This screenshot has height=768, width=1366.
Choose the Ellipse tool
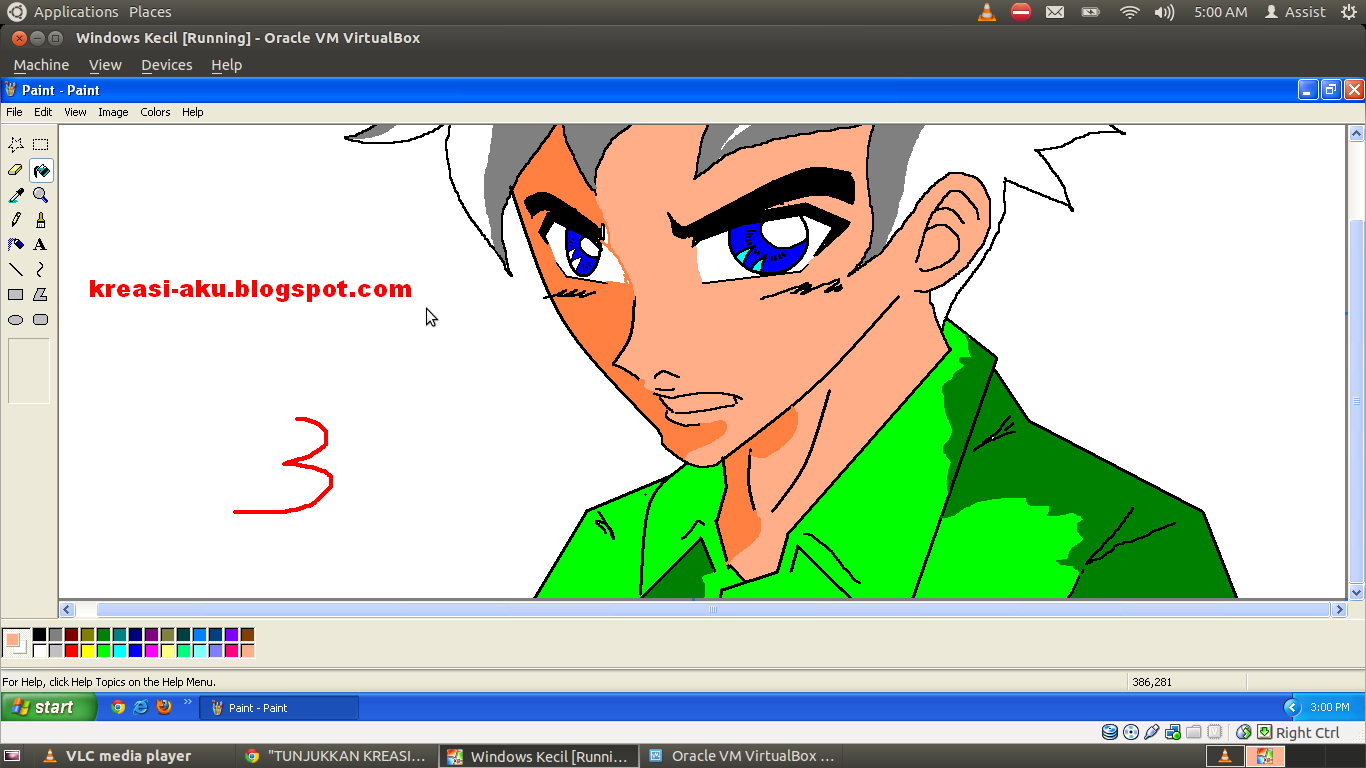click(x=16, y=320)
